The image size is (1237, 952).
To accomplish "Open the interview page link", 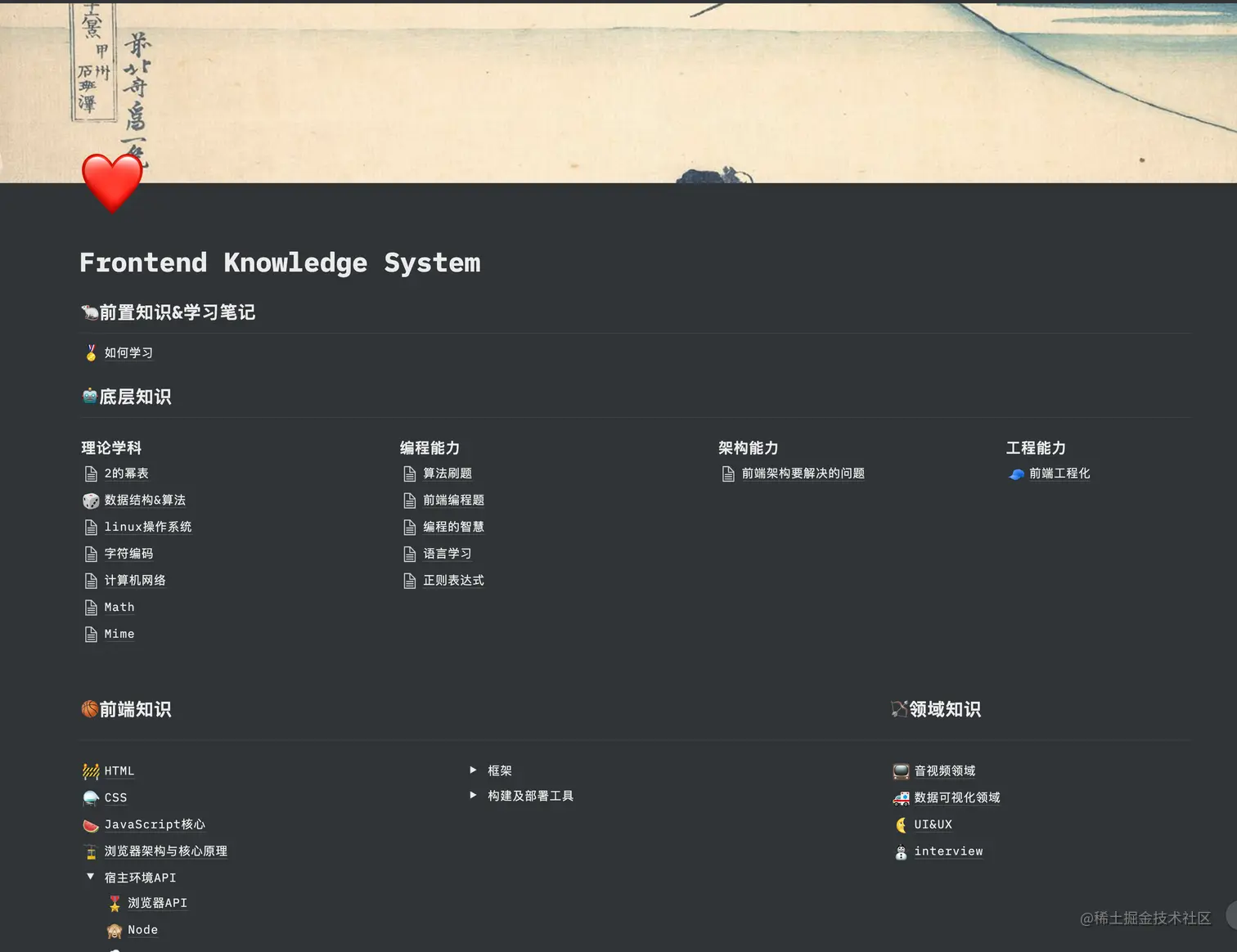I will point(949,852).
